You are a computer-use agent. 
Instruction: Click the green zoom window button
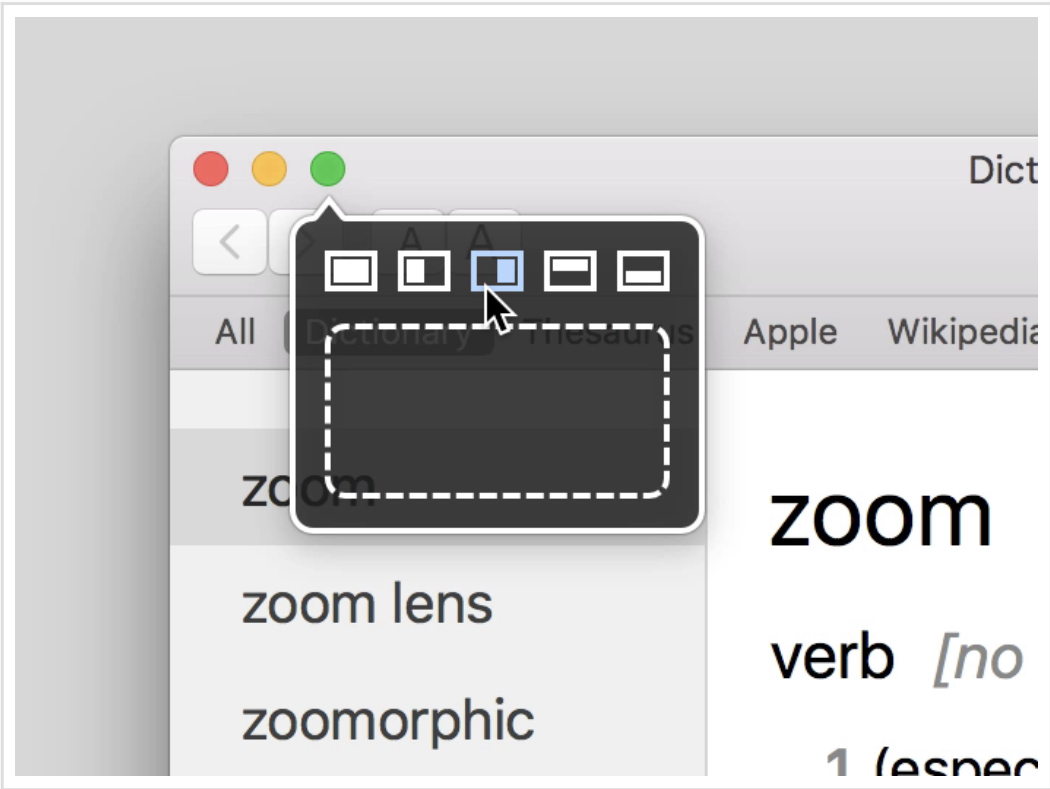pos(327,169)
